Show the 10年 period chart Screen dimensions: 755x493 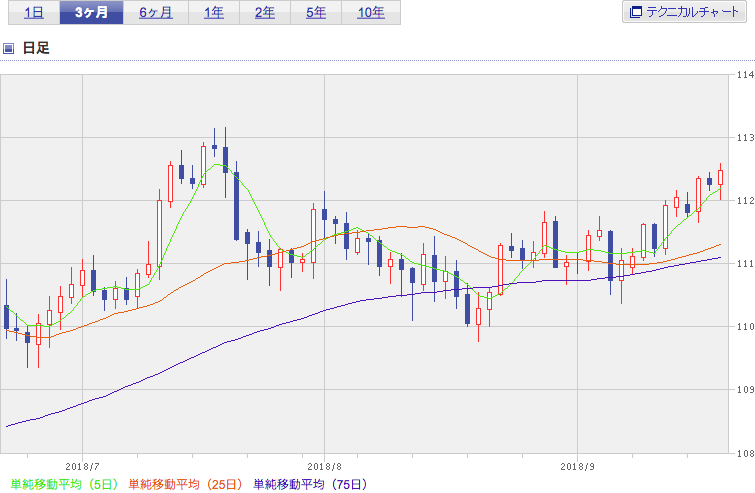pyautogui.click(x=371, y=13)
